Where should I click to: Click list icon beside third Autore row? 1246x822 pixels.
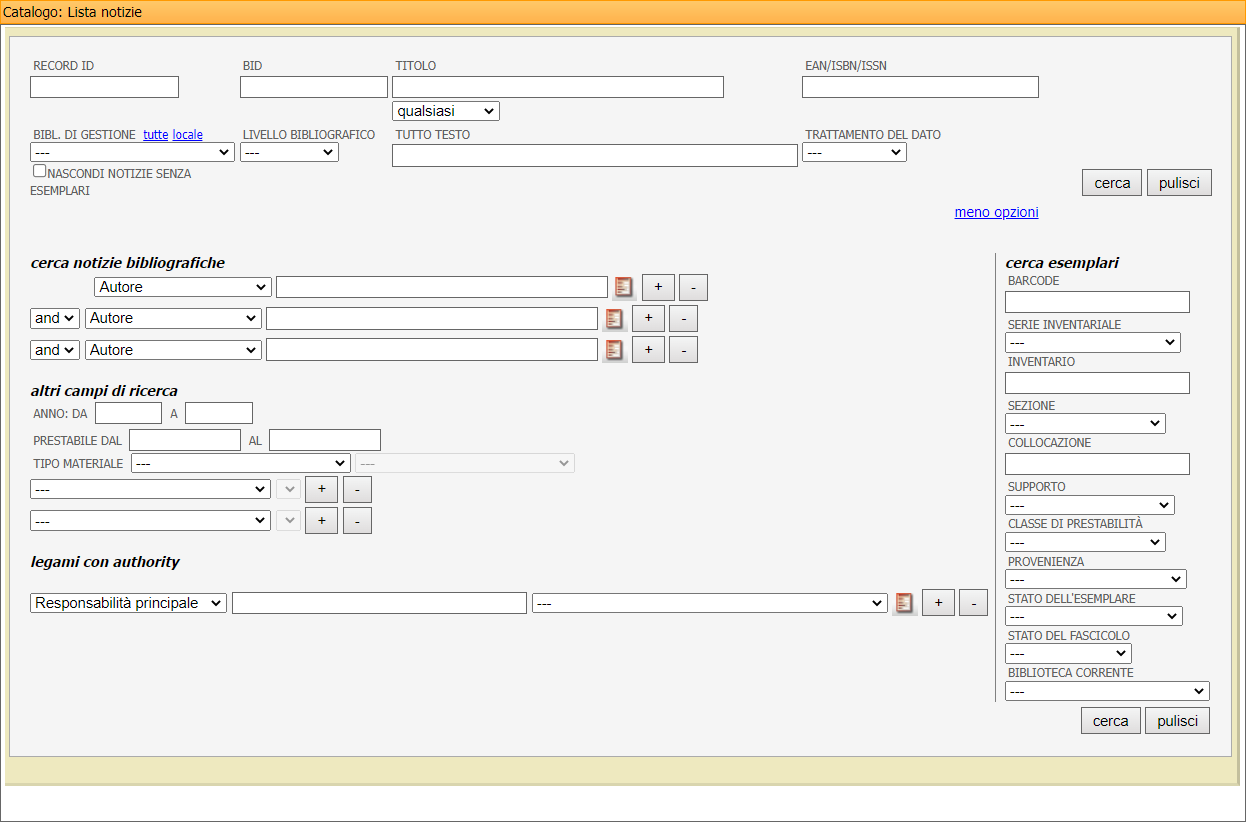click(614, 350)
